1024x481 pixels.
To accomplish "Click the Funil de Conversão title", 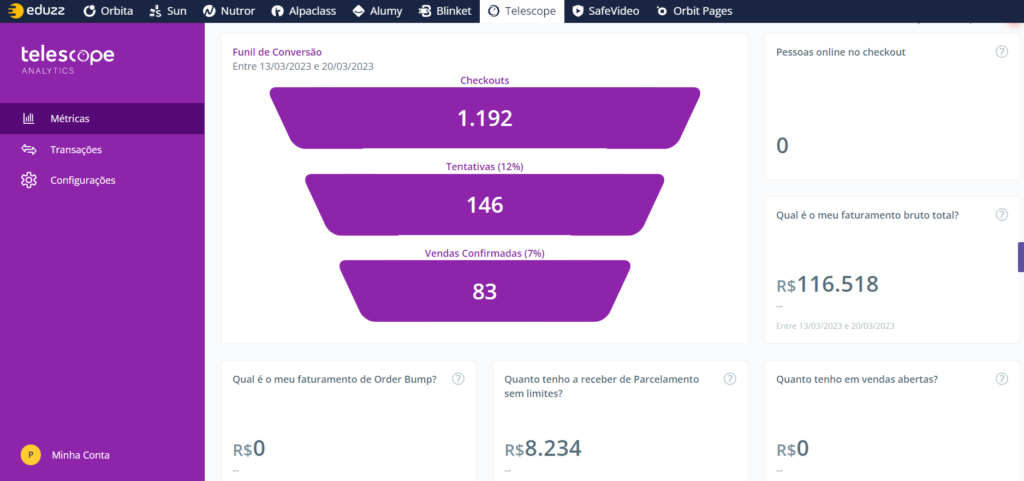I will 277,52.
